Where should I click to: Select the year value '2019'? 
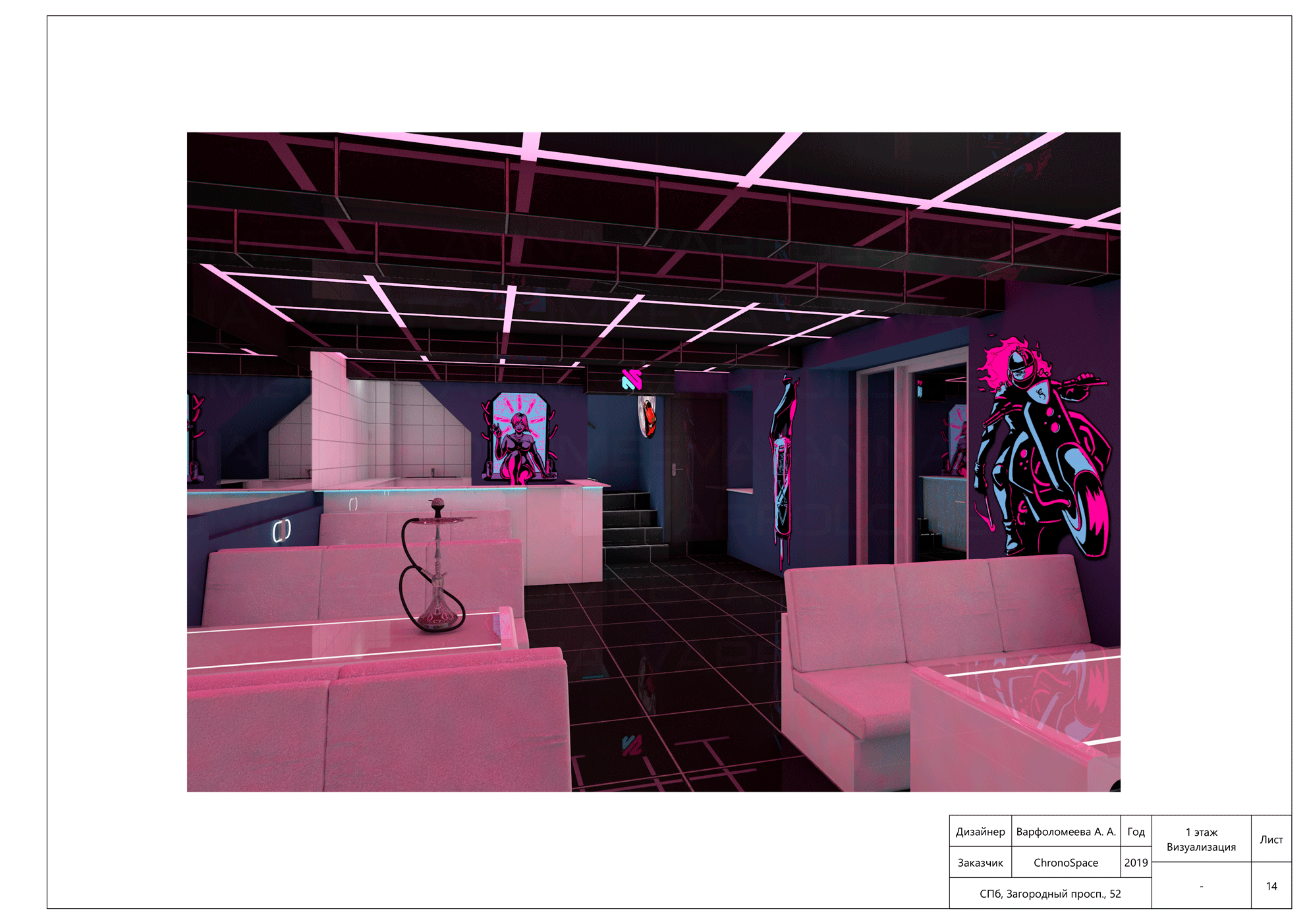pos(1136,862)
